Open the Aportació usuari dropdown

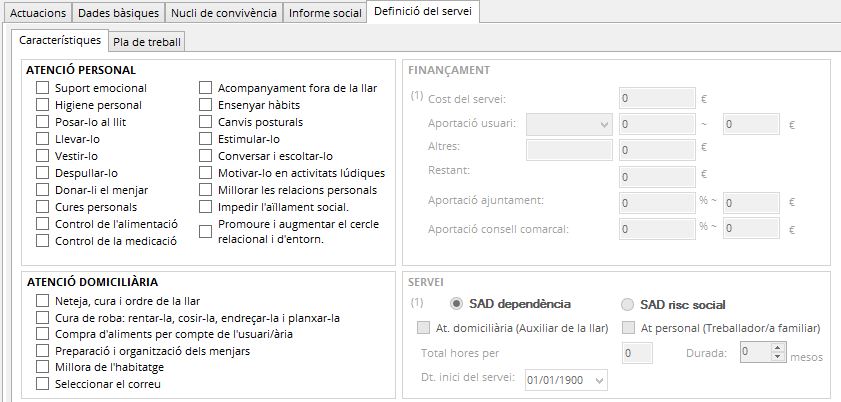pyautogui.click(x=604, y=124)
